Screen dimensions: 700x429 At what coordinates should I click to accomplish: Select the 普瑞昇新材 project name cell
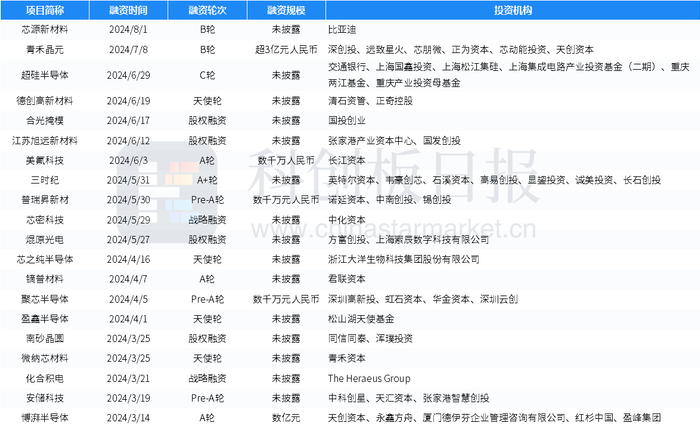pyautogui.click(x=45, y=200)
